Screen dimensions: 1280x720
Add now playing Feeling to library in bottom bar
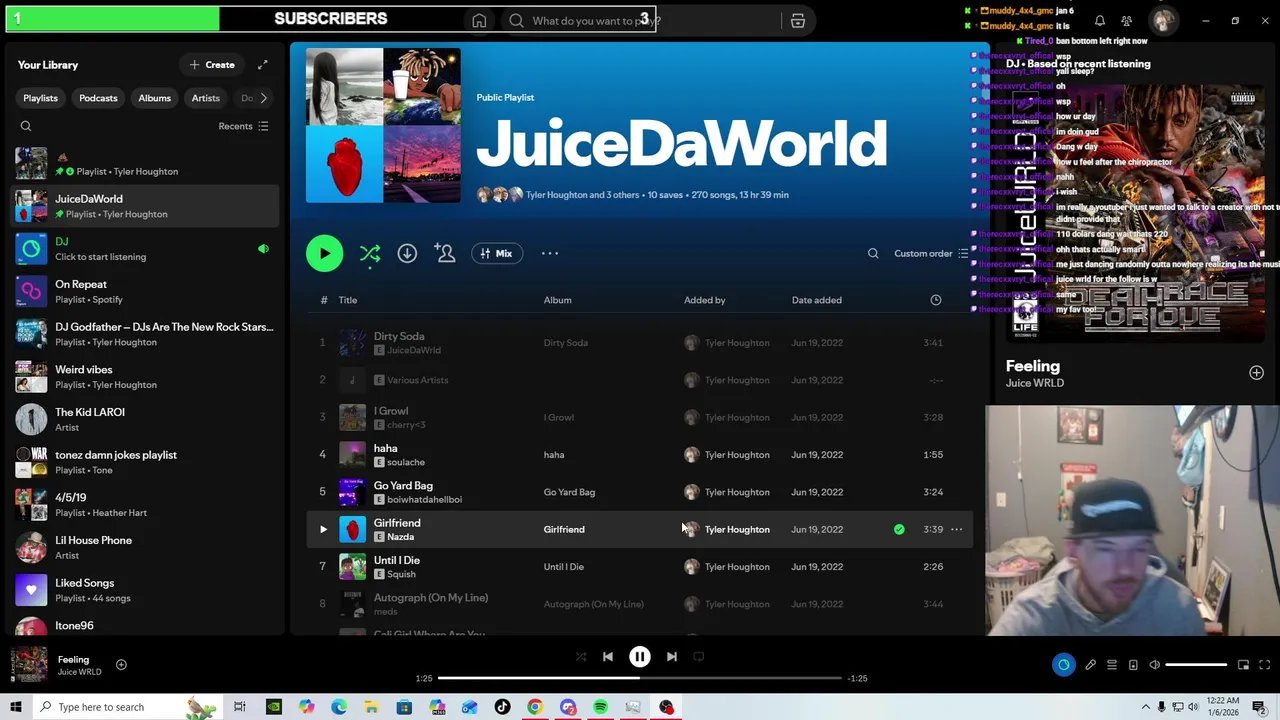[x=121, y=664]
